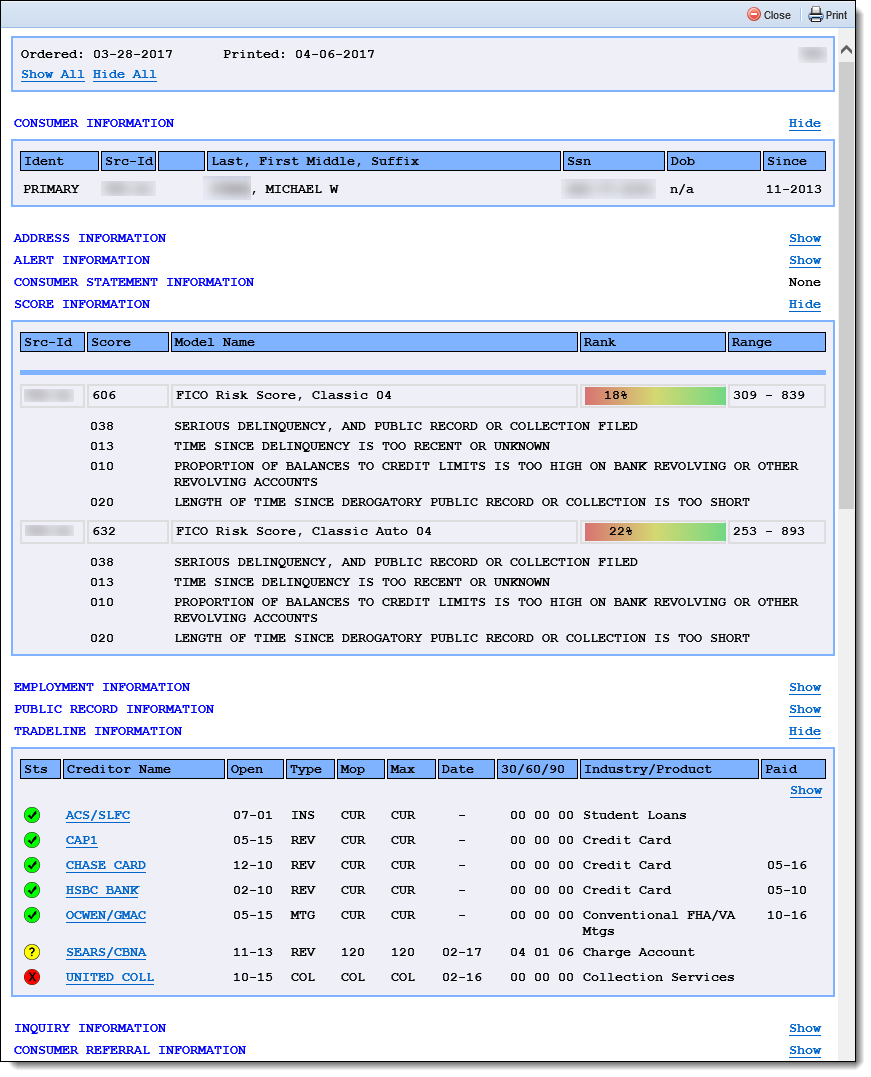Viewport: 871px width, 1077px height.
Task: Click the SEARS/CBNA date '02-17'
Action: 462,952
